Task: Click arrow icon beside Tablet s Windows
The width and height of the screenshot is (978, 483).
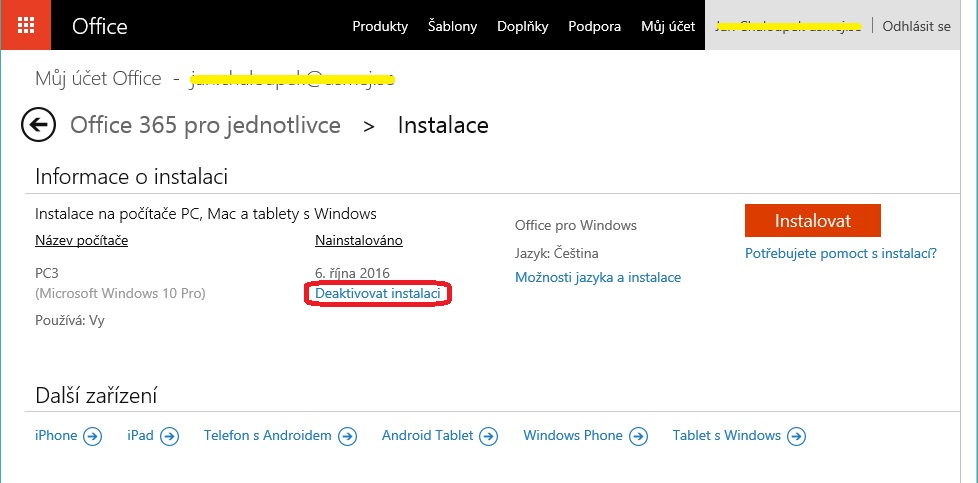Action: click(x=796, y=436)
